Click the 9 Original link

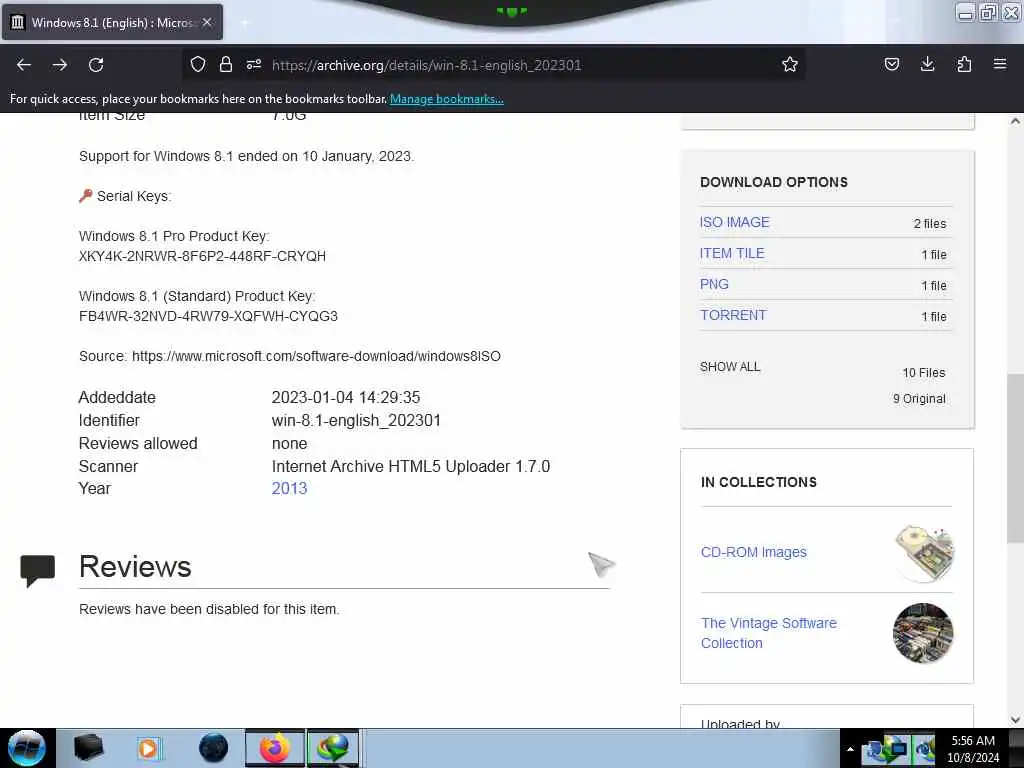click(920, 398)
